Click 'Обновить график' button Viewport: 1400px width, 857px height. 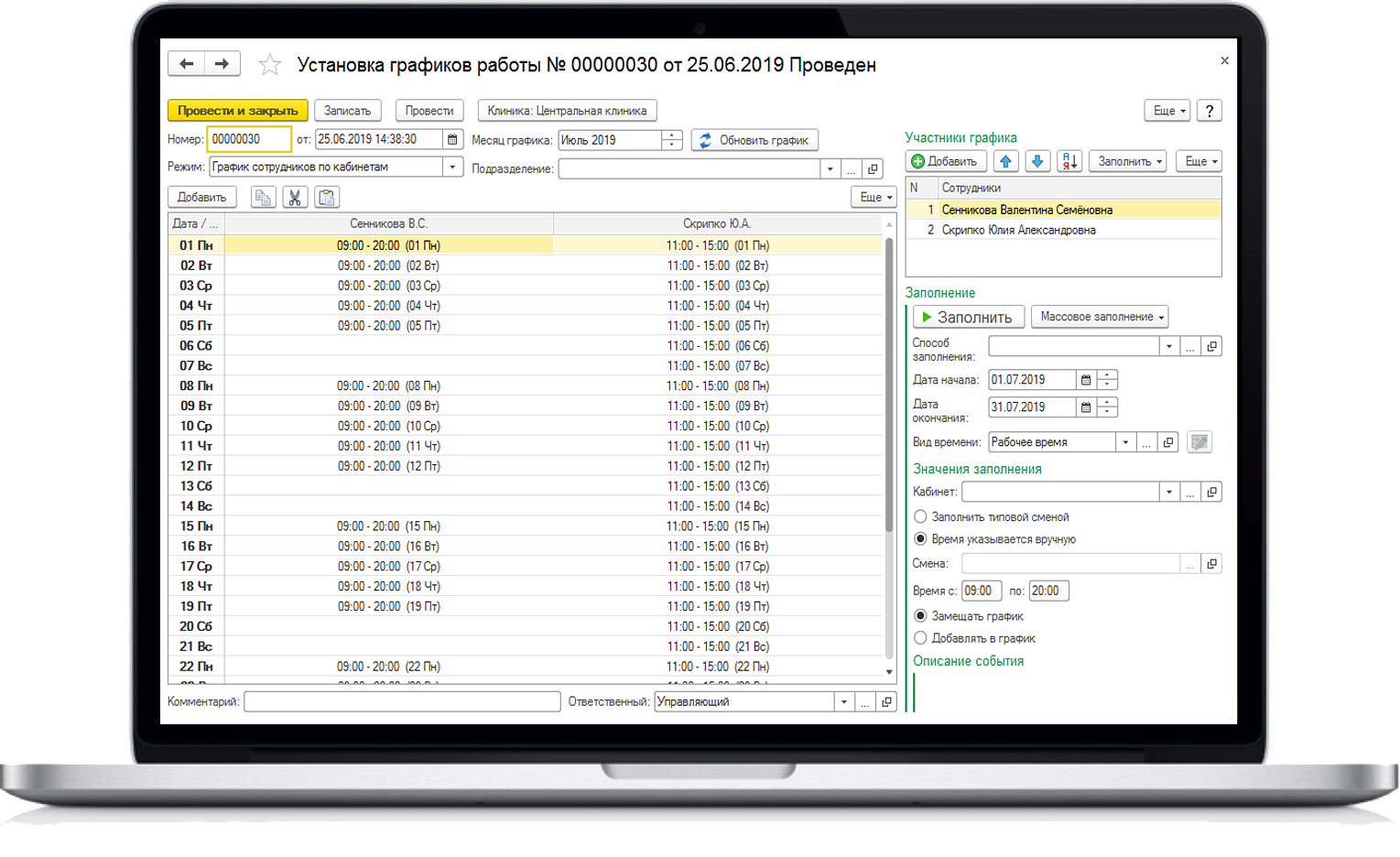click(754, 140)
